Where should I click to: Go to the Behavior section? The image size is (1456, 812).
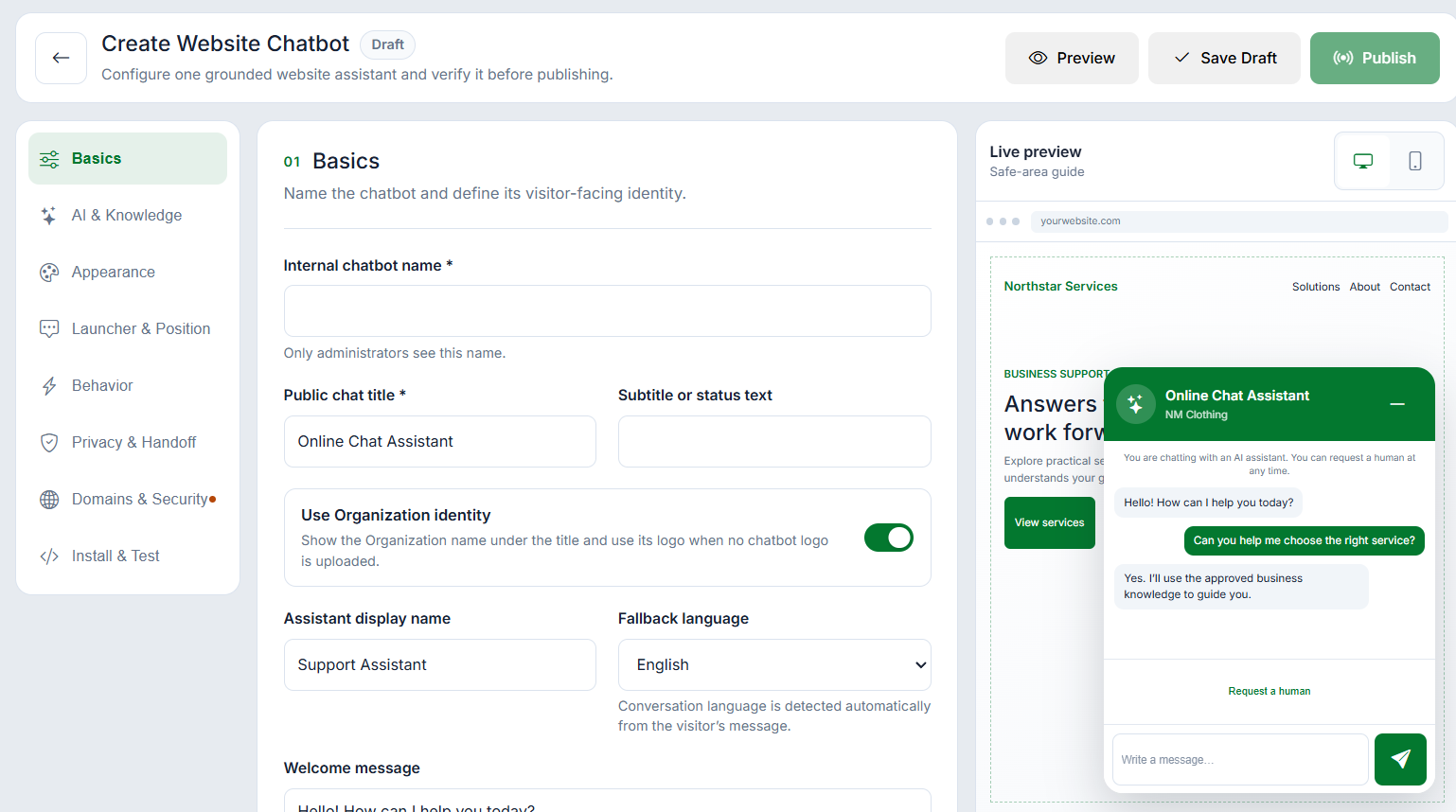128,386
